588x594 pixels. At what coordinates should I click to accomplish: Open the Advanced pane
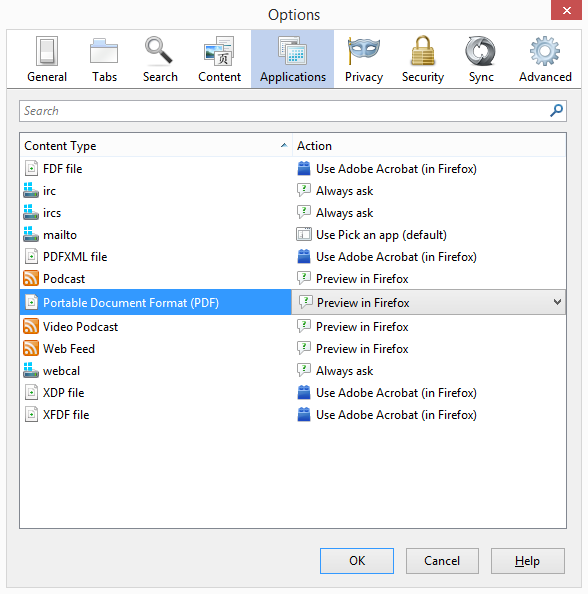point(545,59)
